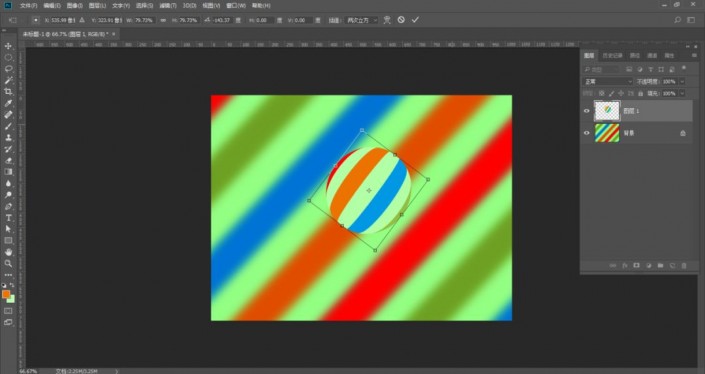Hide layer 1 with its eye icon
The image size is (705, 374).
[586, 111]
